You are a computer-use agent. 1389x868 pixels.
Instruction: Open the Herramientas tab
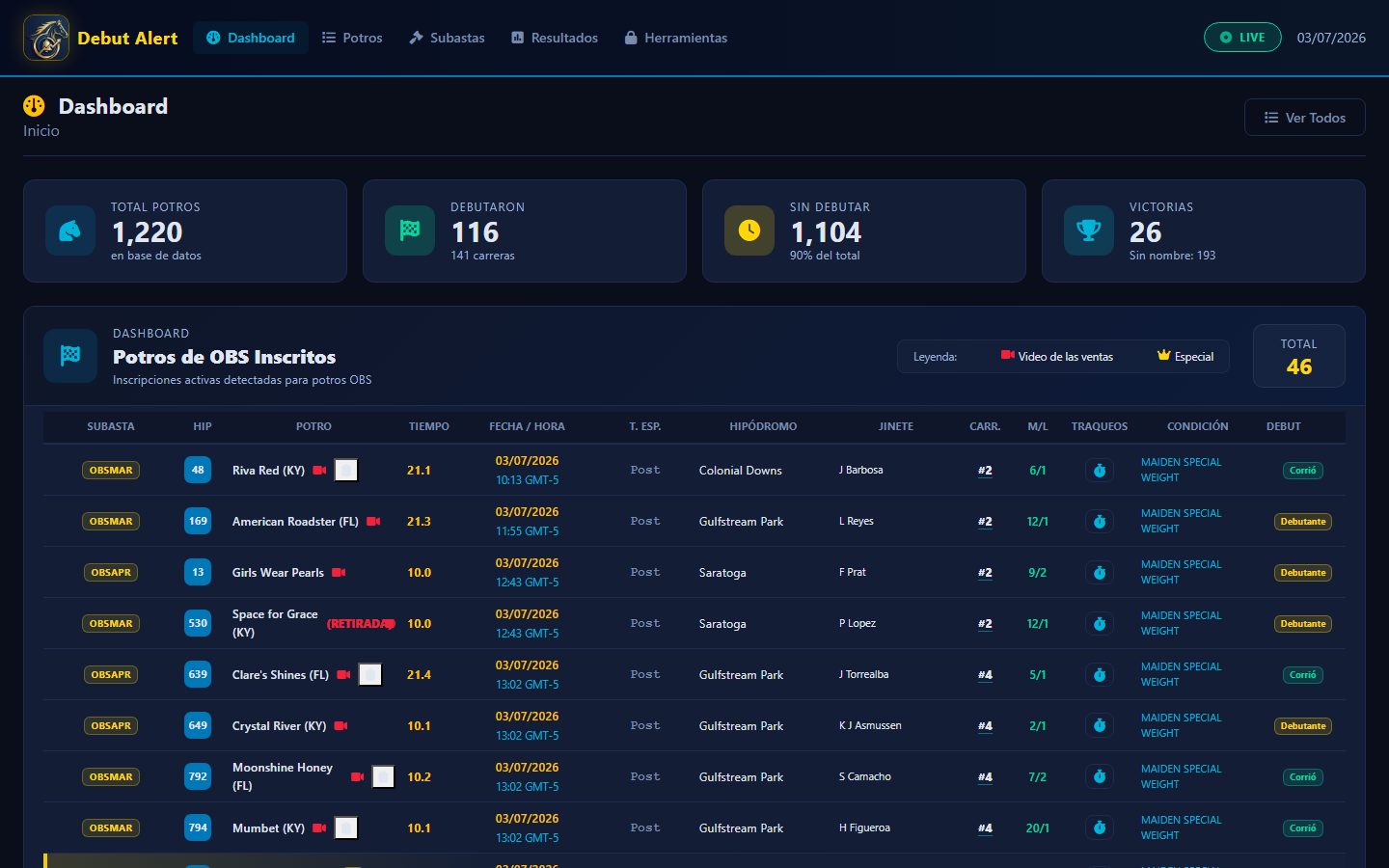675,38
